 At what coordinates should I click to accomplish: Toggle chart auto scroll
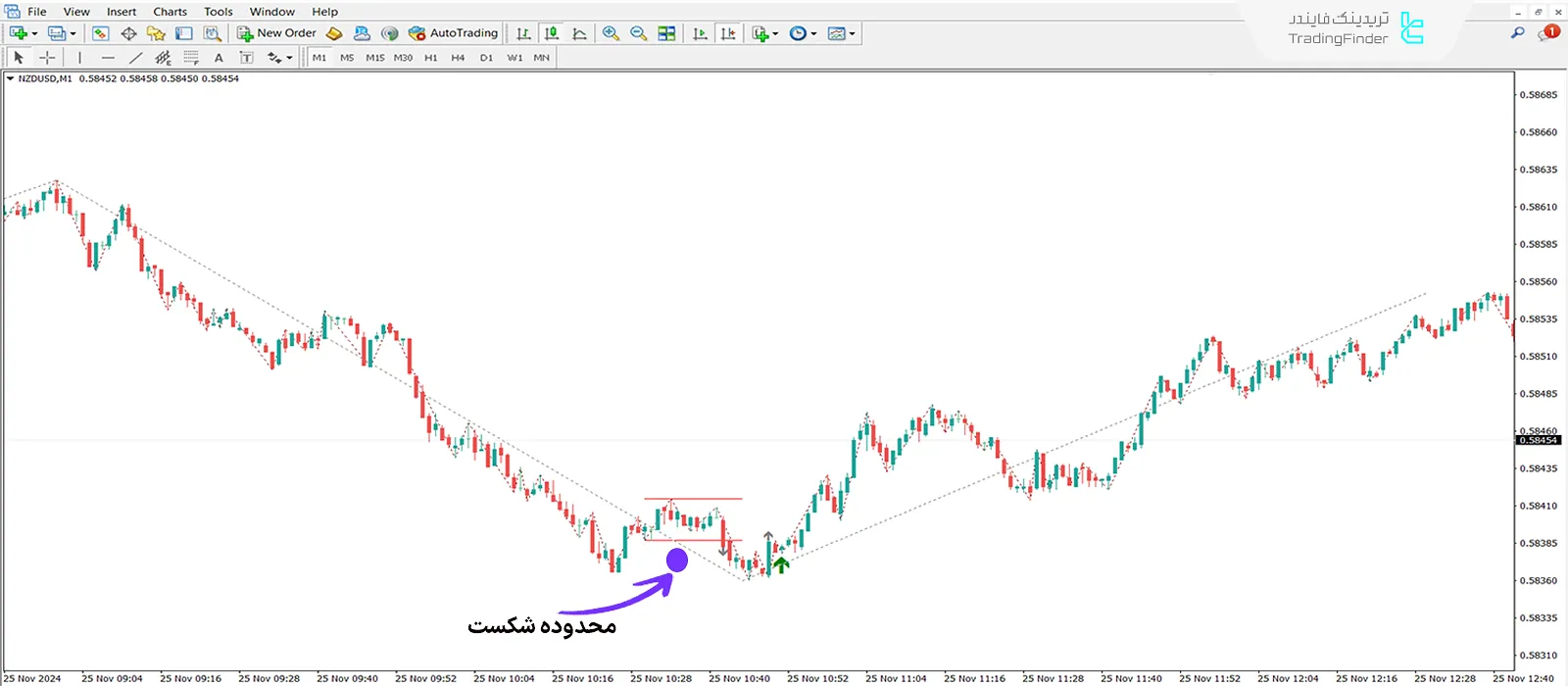(x=700, y=33)
